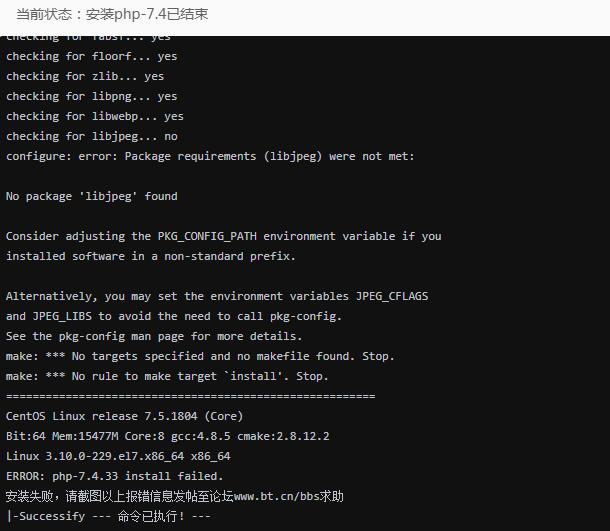Click the status header "安装php-7.4已结束"
The height and width of the screenshot is (531, 610).
pos(113,16)
